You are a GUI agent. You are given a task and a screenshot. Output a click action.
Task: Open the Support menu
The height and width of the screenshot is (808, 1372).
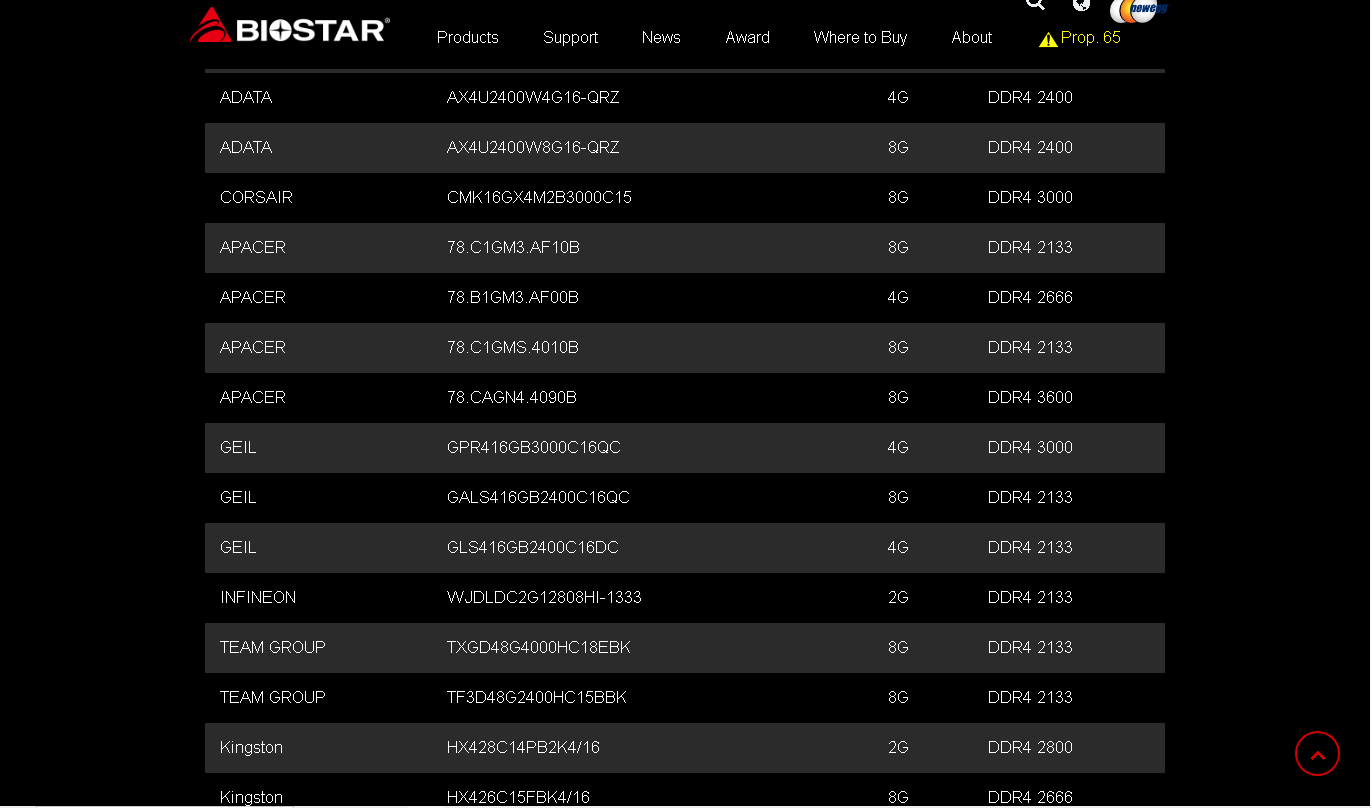(x=570, y=37)
